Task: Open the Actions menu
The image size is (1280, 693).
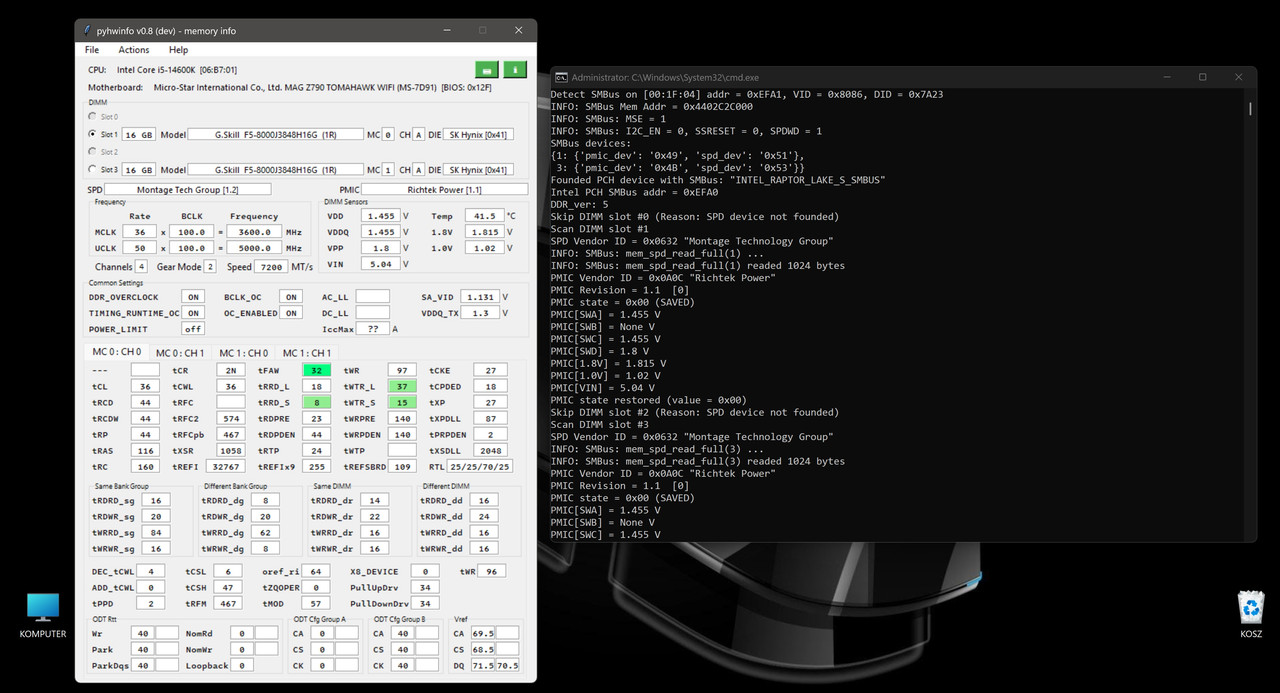Action: 134,50
